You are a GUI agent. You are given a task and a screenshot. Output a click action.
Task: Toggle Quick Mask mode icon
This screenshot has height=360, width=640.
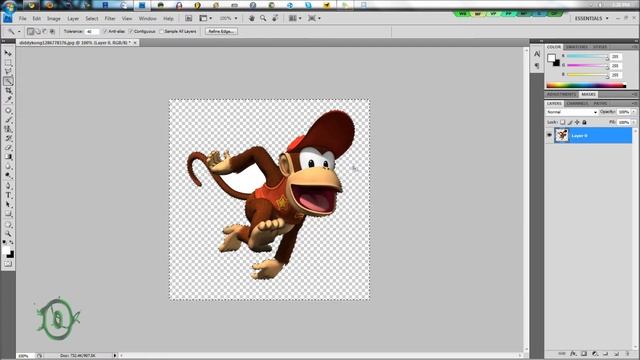click(x=8, y=264)
